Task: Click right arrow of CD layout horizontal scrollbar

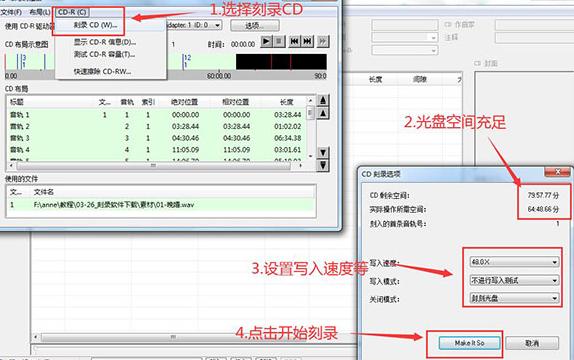Action: 301,166
